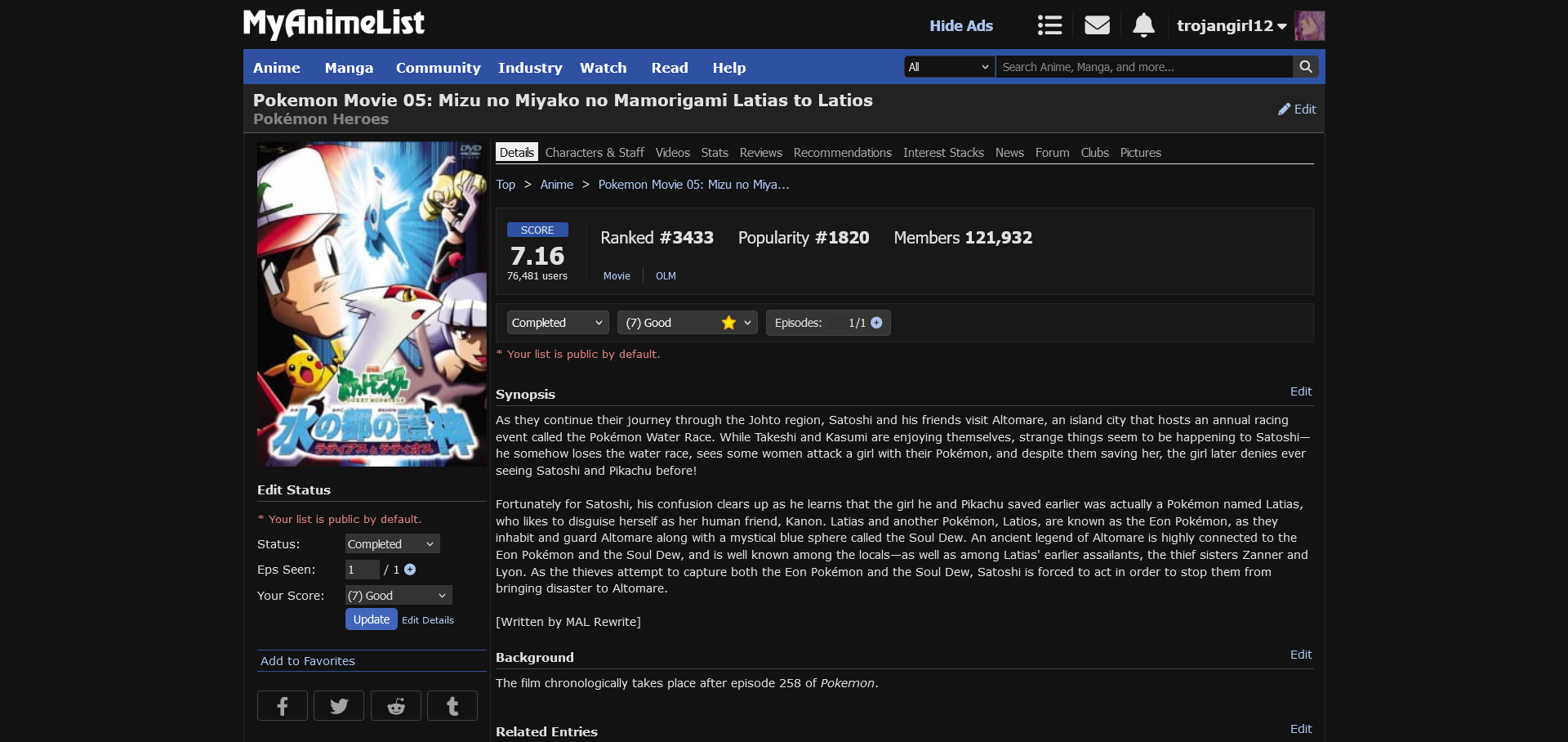This screenshot has height=742, width=1568.
Task: Click the plus icon beside Eps Seen
Action: (410, 570)
